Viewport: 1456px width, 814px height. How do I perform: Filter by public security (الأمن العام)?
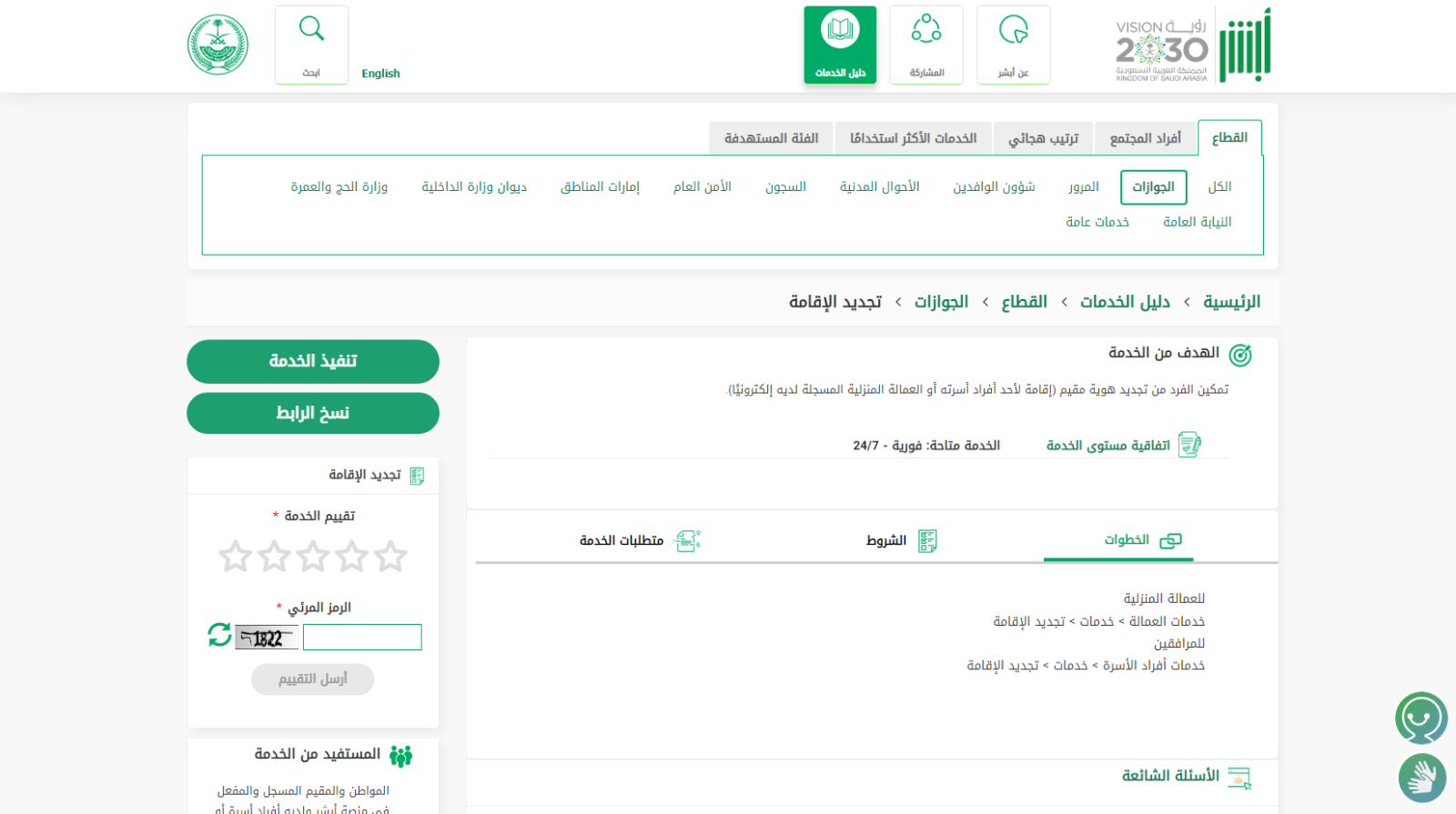[702, 186]
